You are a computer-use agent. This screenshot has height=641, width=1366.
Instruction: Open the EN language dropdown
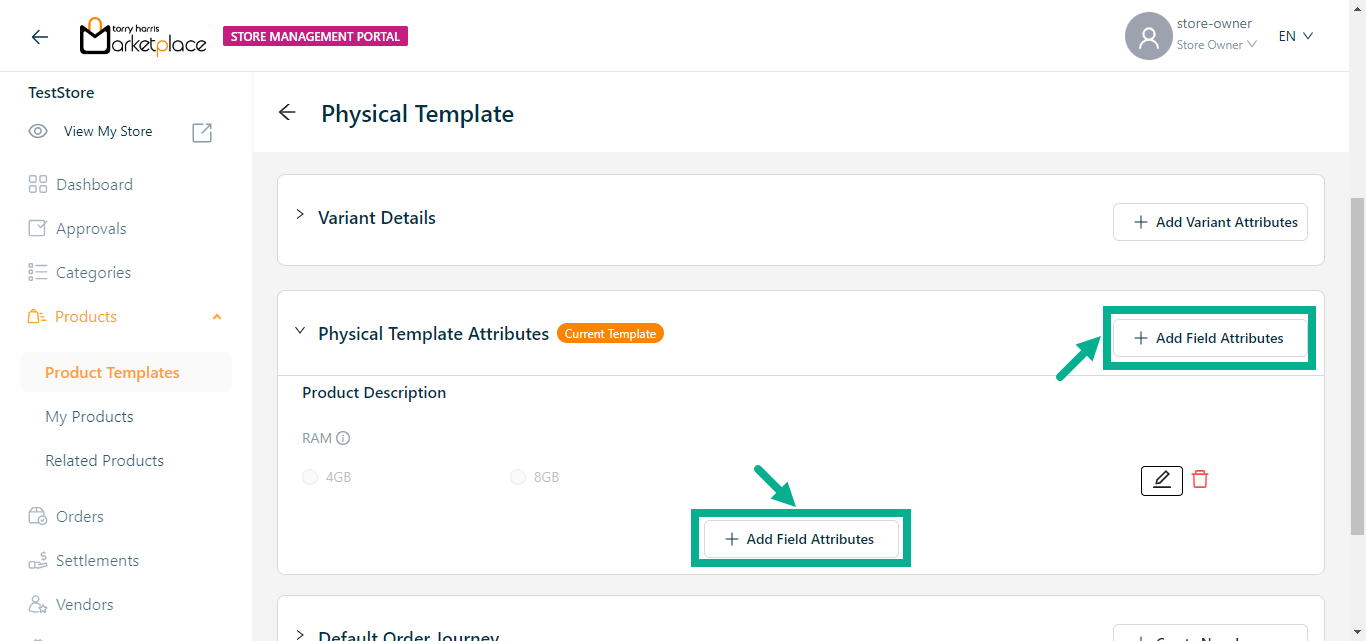point(1295,36)
